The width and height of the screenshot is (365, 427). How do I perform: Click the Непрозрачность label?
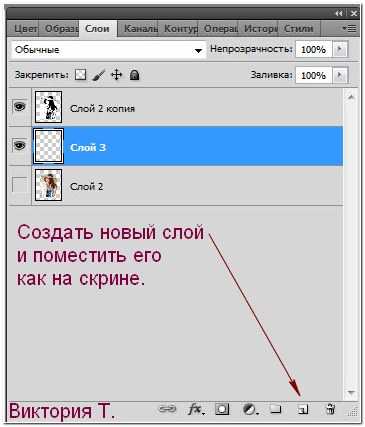click(x=251, y=49)
